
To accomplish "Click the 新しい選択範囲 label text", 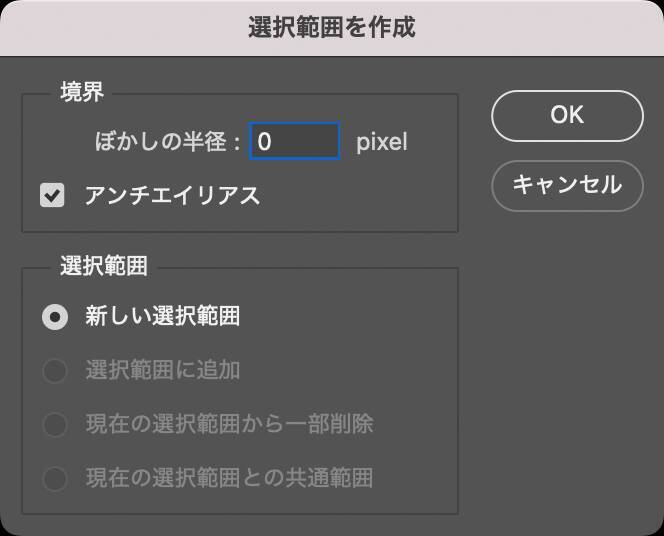I will 162,318.
